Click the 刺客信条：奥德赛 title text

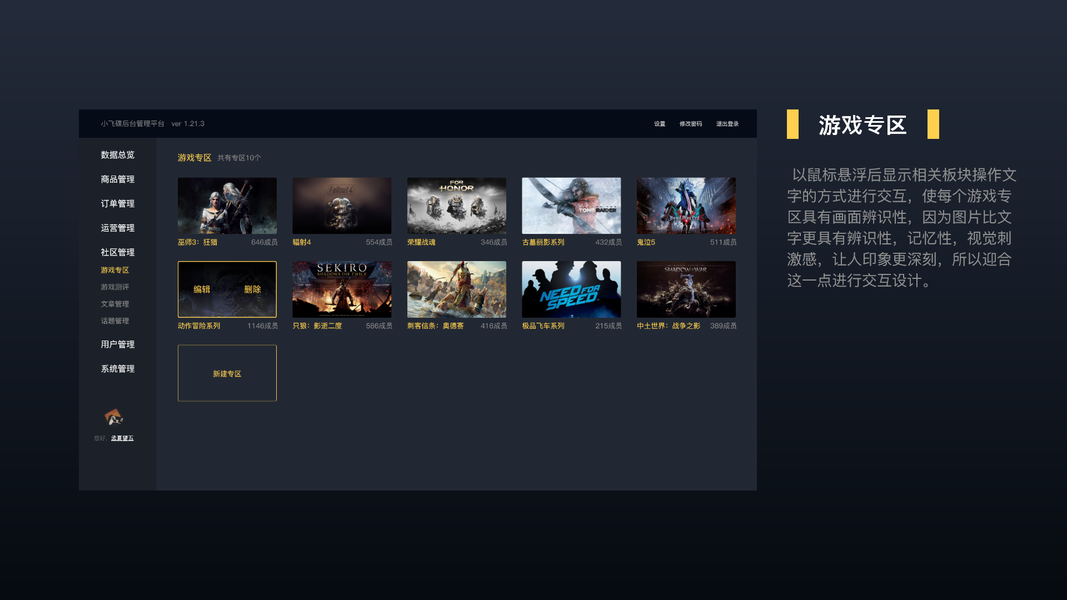(436, 326)
